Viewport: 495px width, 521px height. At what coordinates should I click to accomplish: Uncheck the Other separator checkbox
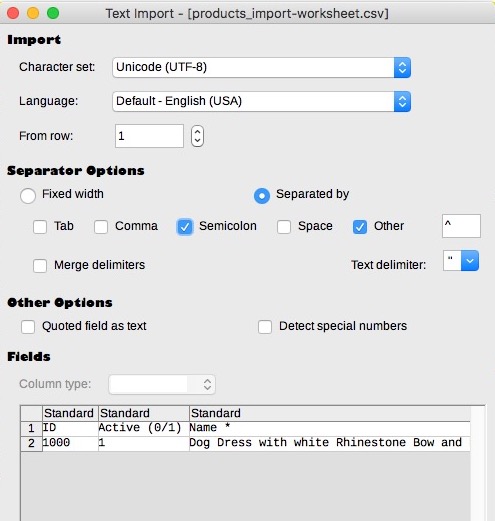pyautogui.click(x=360, y=227)
